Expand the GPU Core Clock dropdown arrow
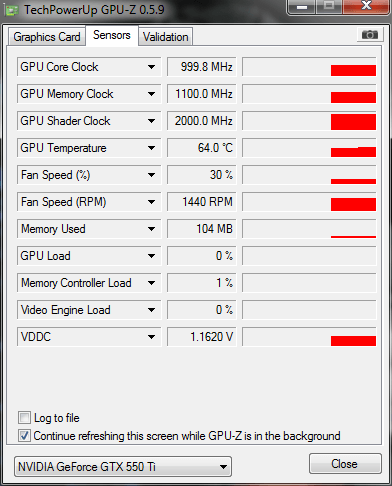The width and height of the screenshot is (392, 486). point(151,67)
